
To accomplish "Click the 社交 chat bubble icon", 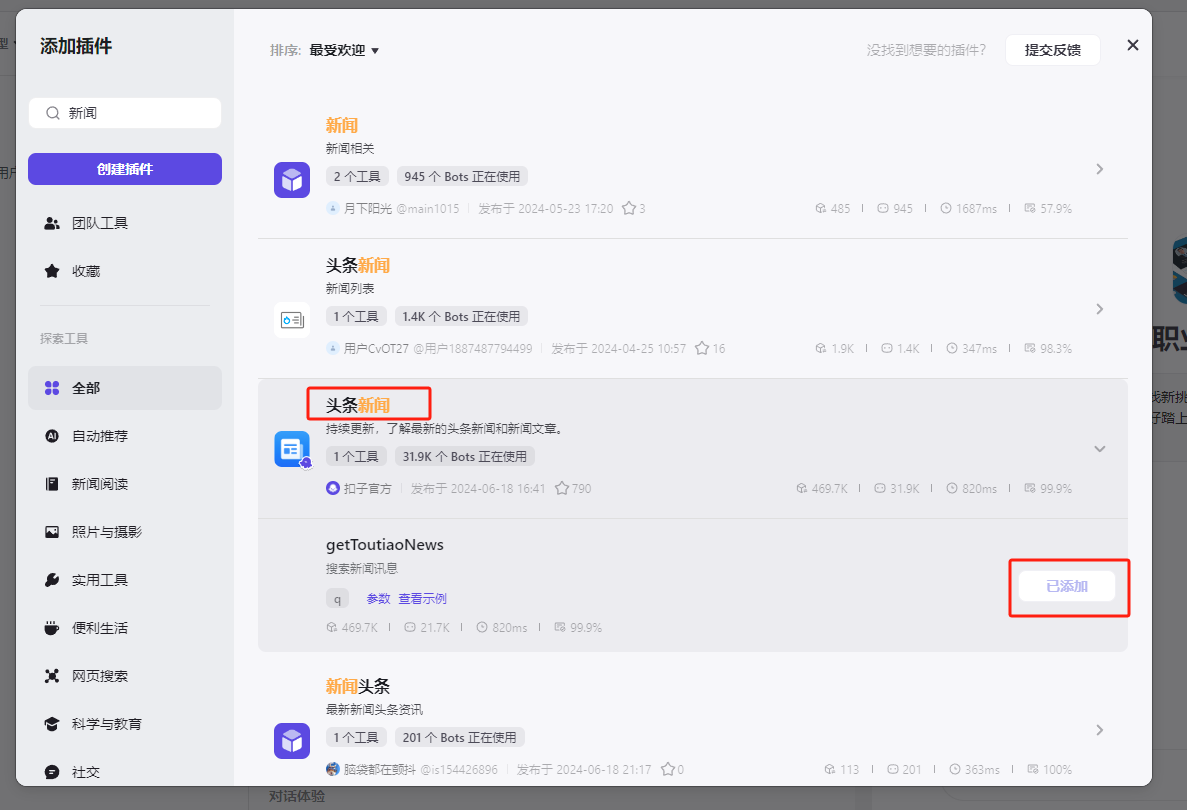I will 51,772.
